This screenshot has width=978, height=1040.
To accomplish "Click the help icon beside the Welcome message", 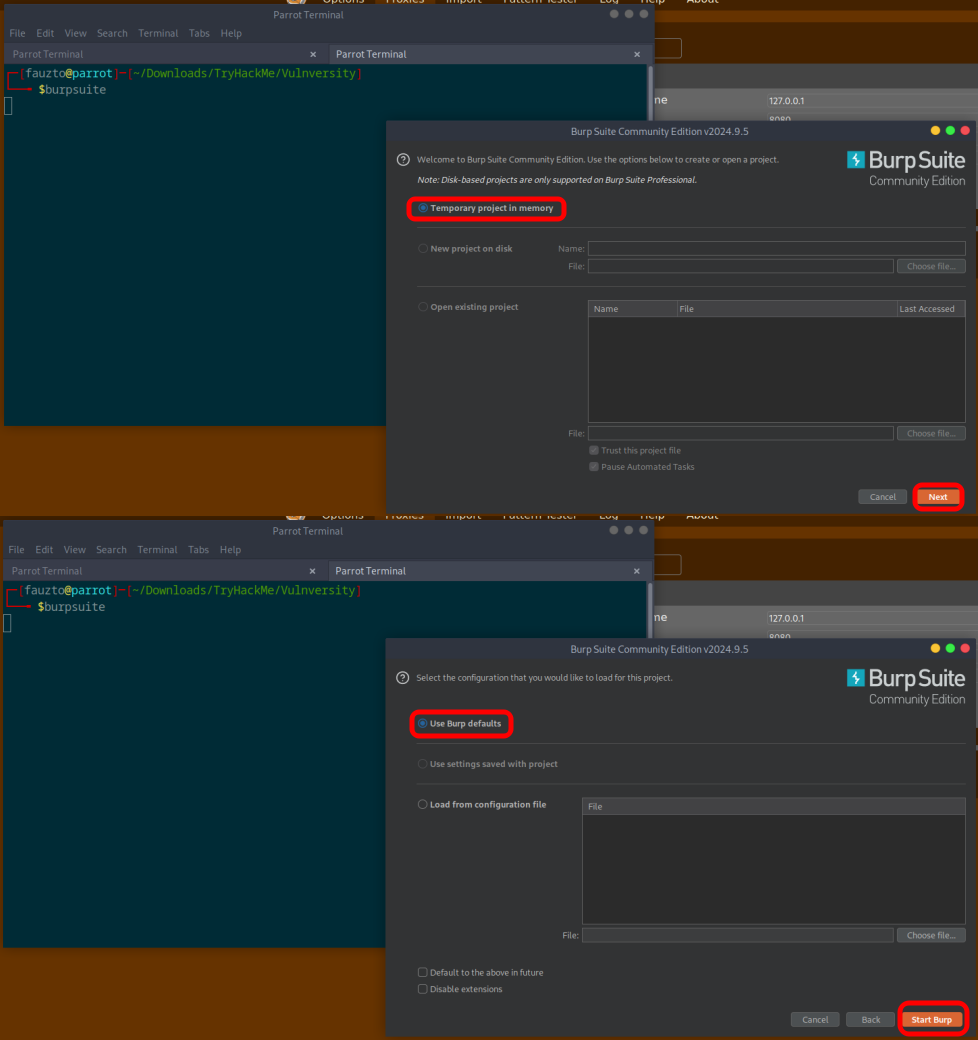I will (x=403, y=160).
